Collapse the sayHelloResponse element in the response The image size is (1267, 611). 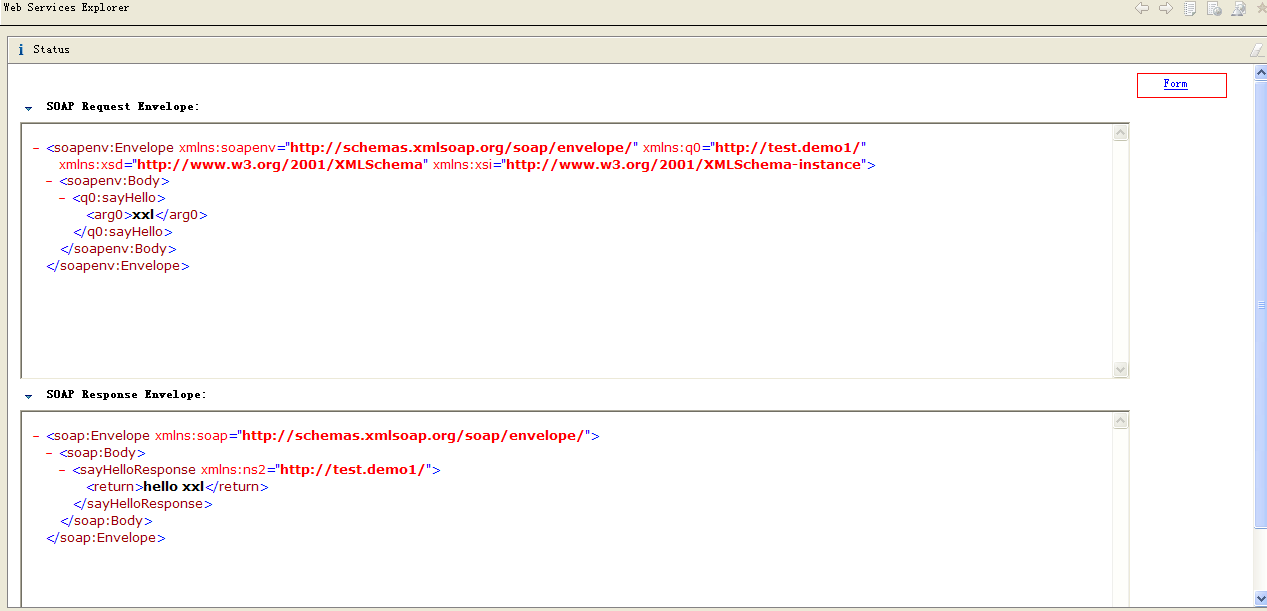tap(62, 469)
